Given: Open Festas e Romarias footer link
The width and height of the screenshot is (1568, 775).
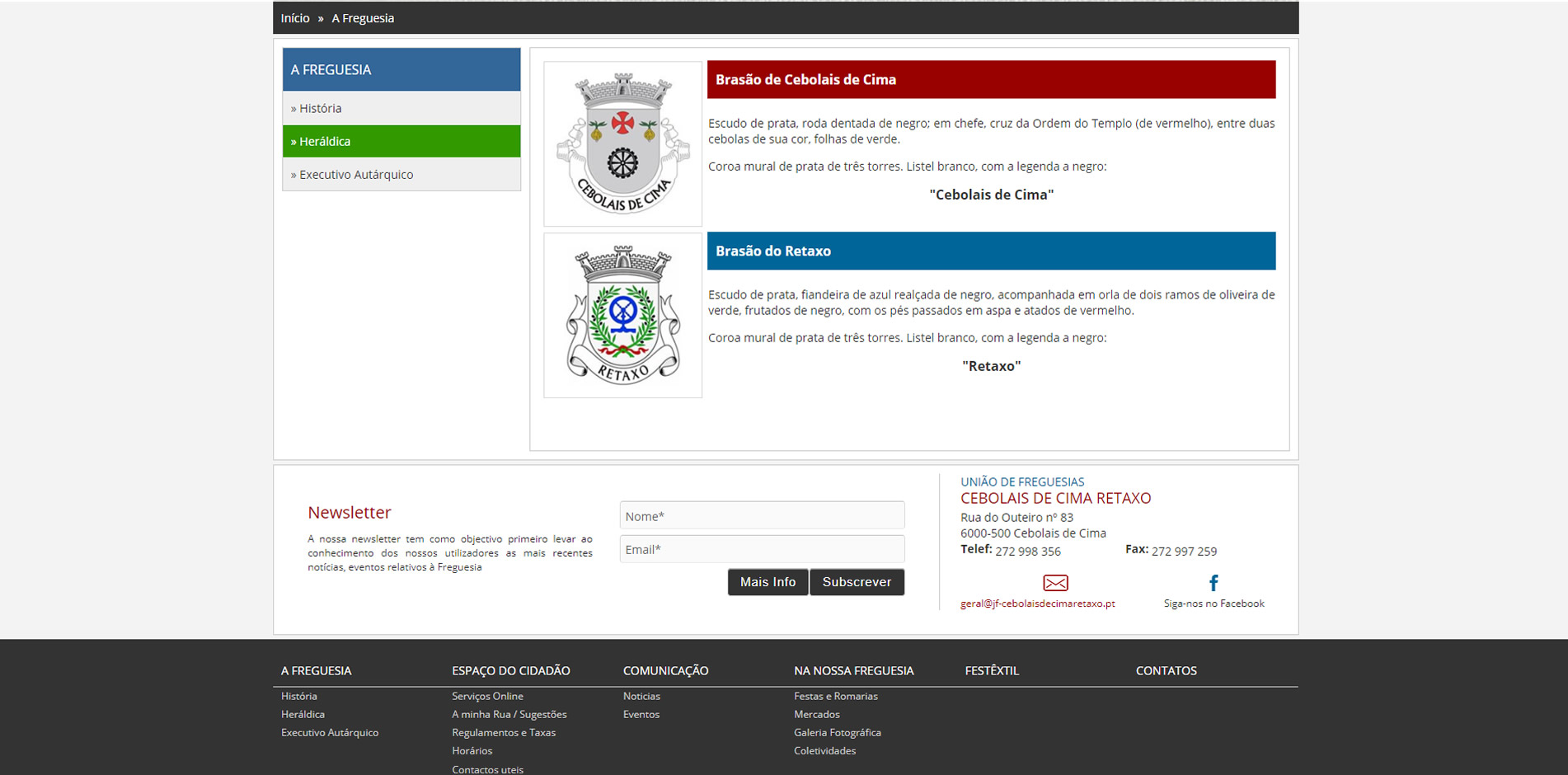Looking at the screenshot, I should click(836, 696).
